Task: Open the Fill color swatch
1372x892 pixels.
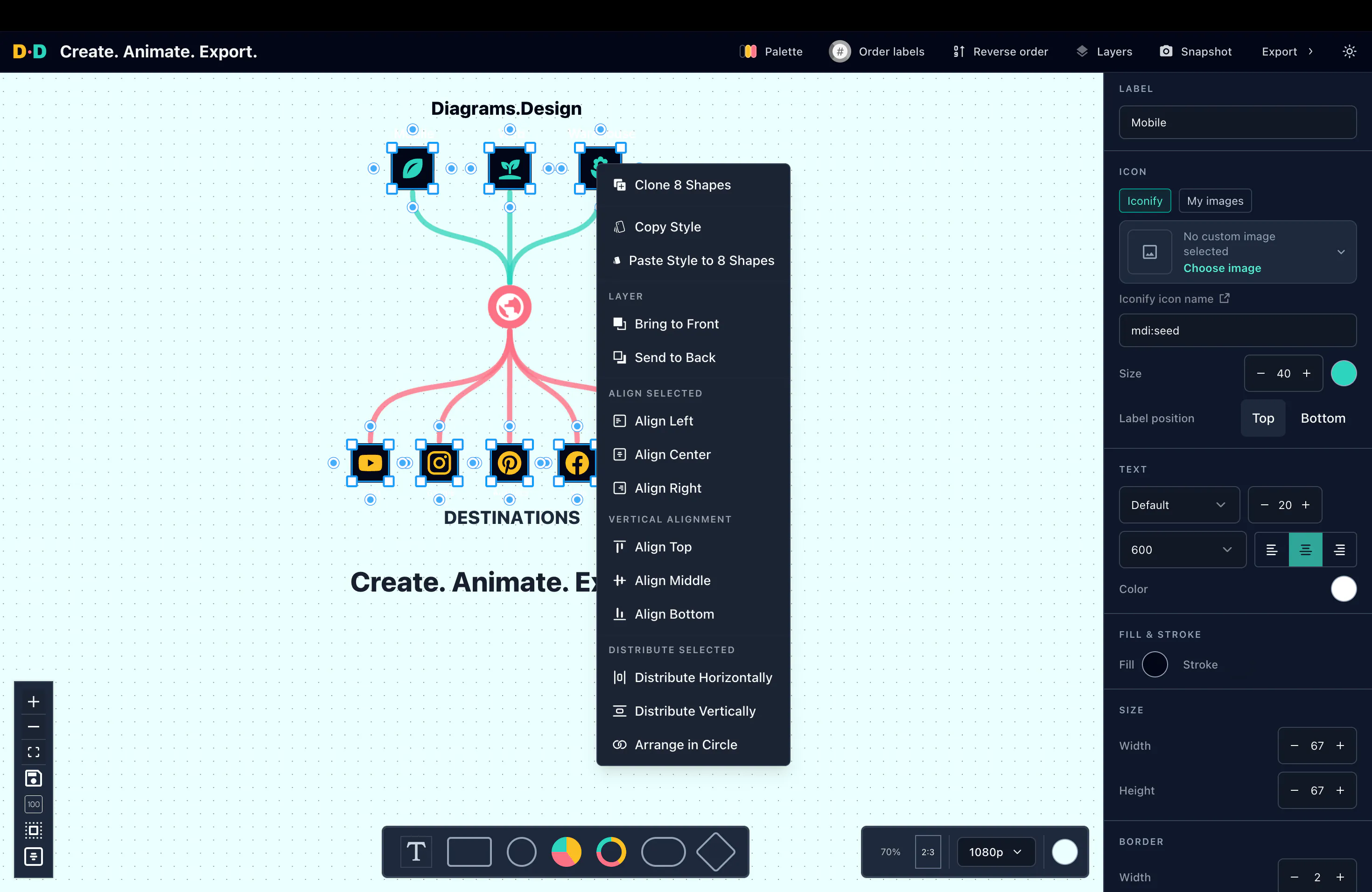Action: [x=1154, y=664]
